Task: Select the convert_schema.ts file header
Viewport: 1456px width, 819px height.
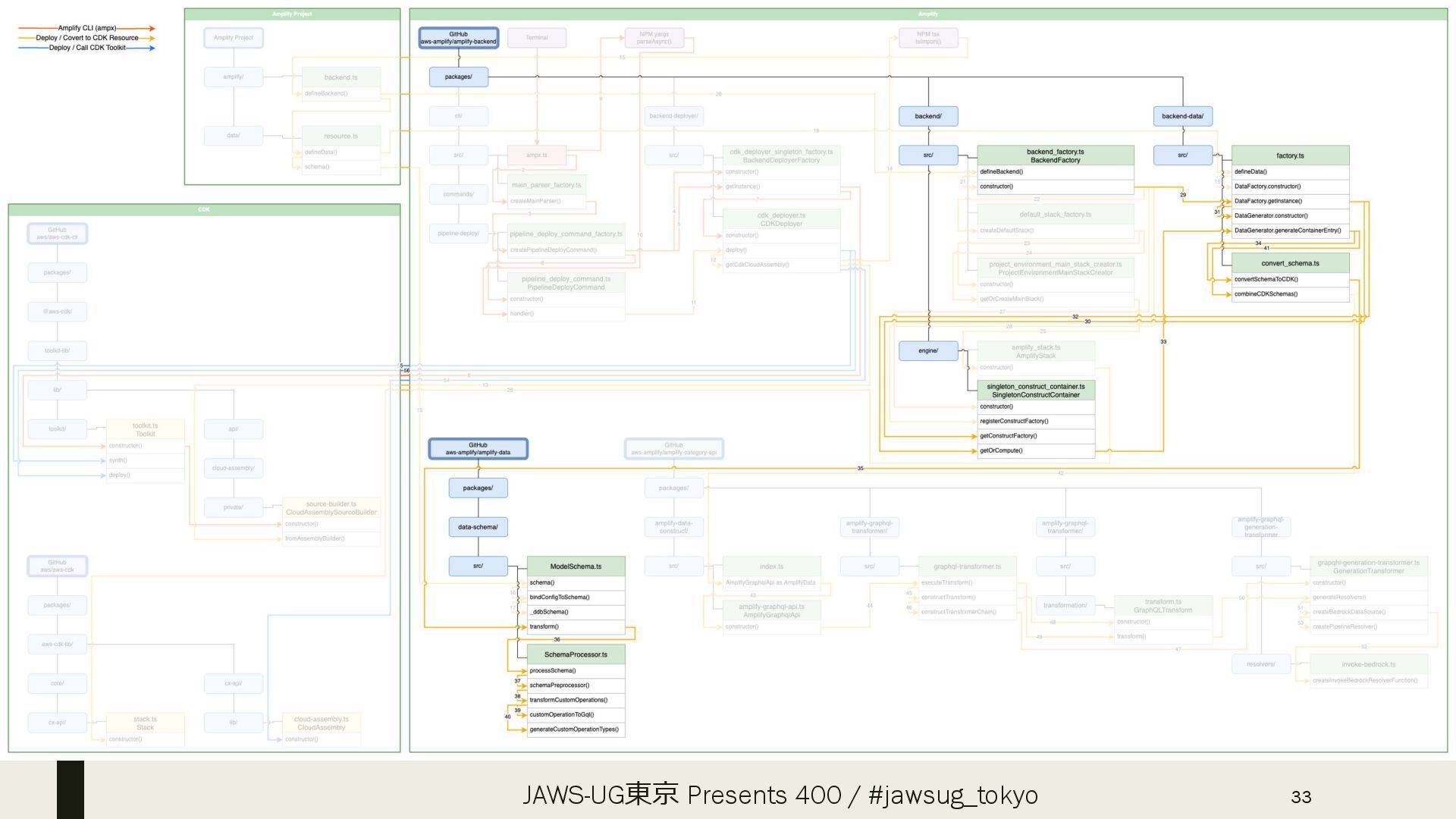Action: point(1289,263)
